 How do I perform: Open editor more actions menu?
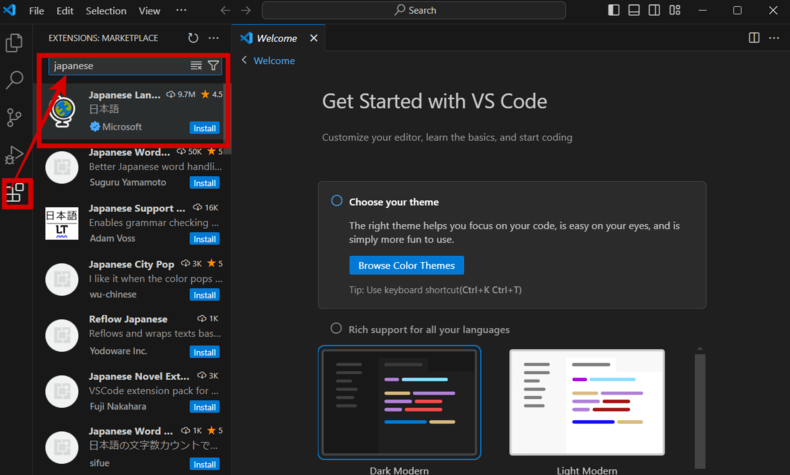pos(774,38)
